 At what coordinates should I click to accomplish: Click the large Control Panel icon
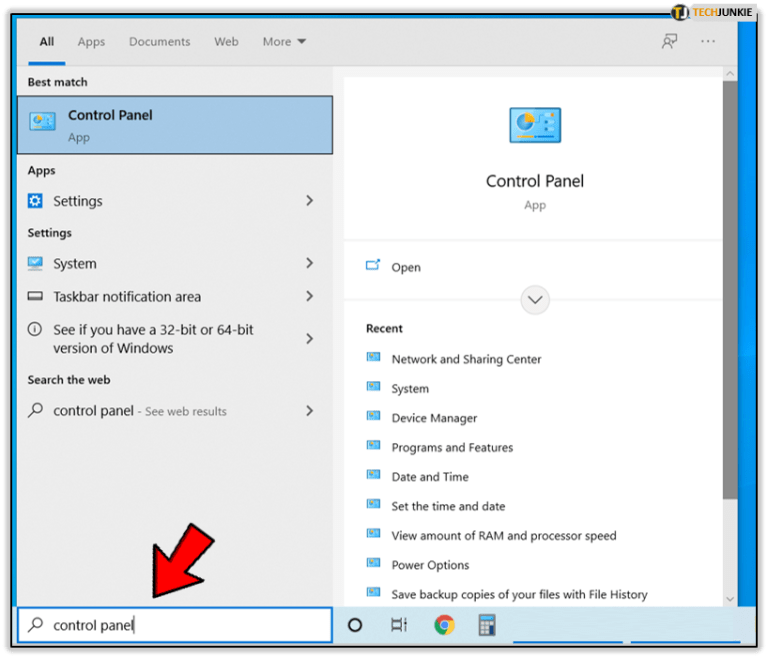pyautogui.click(x=535, y=125)
